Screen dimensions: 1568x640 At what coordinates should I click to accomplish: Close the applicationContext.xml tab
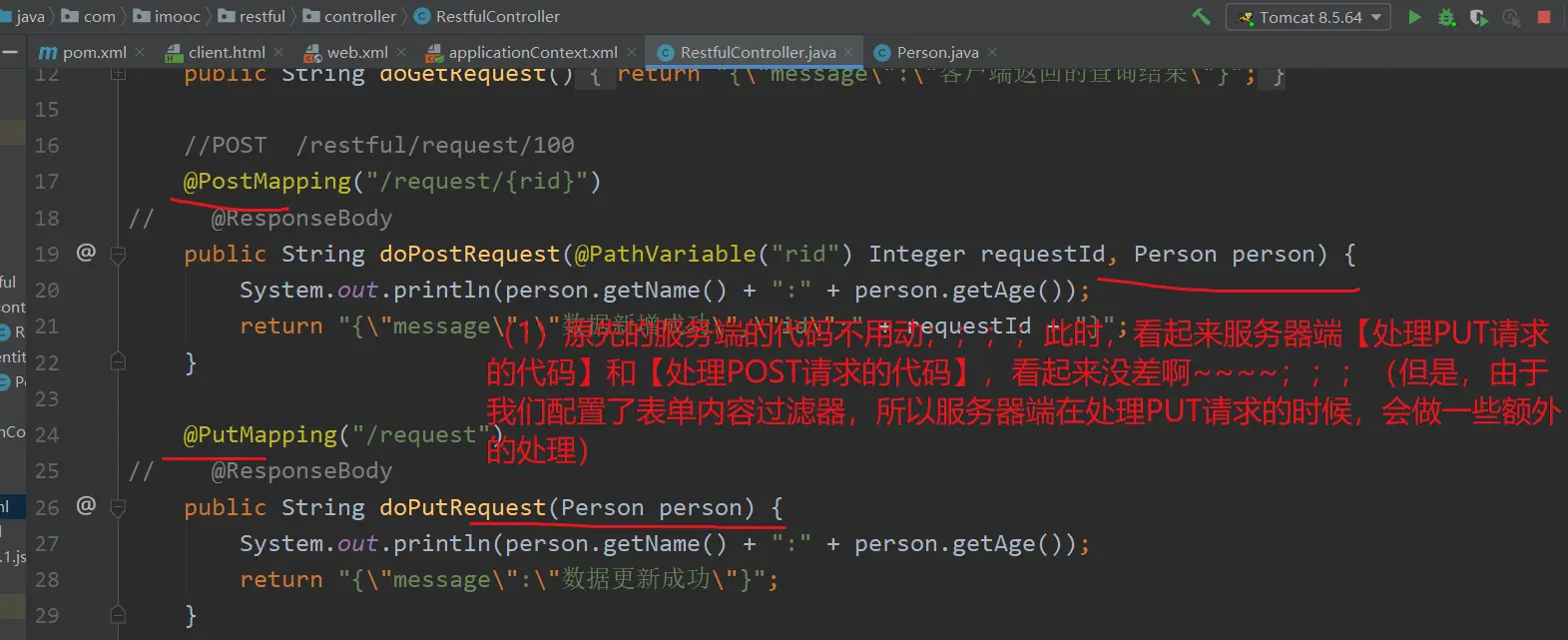click(631, 52)
